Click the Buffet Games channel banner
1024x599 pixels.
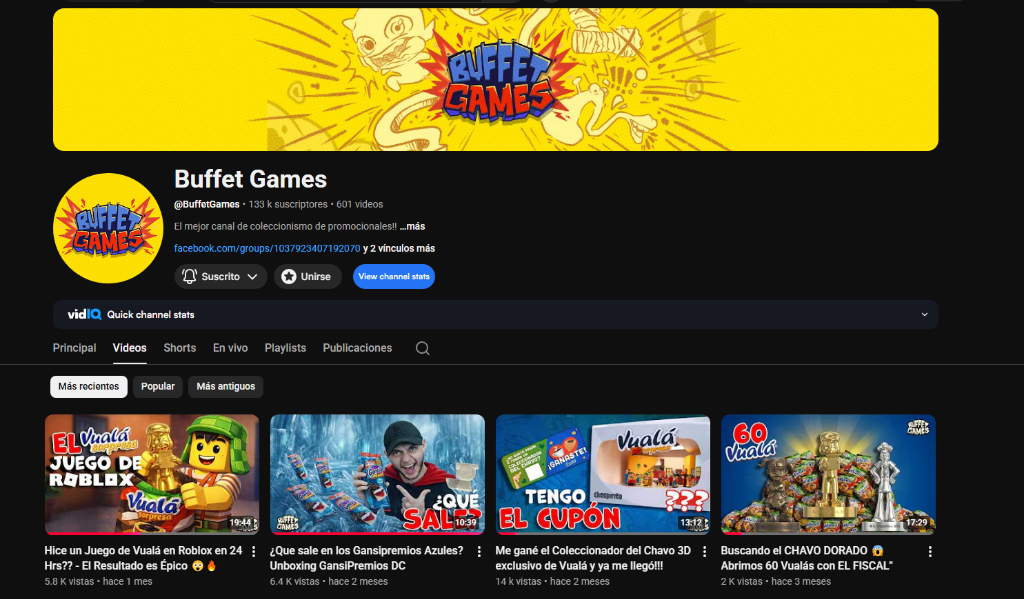(x=496, y=79)
